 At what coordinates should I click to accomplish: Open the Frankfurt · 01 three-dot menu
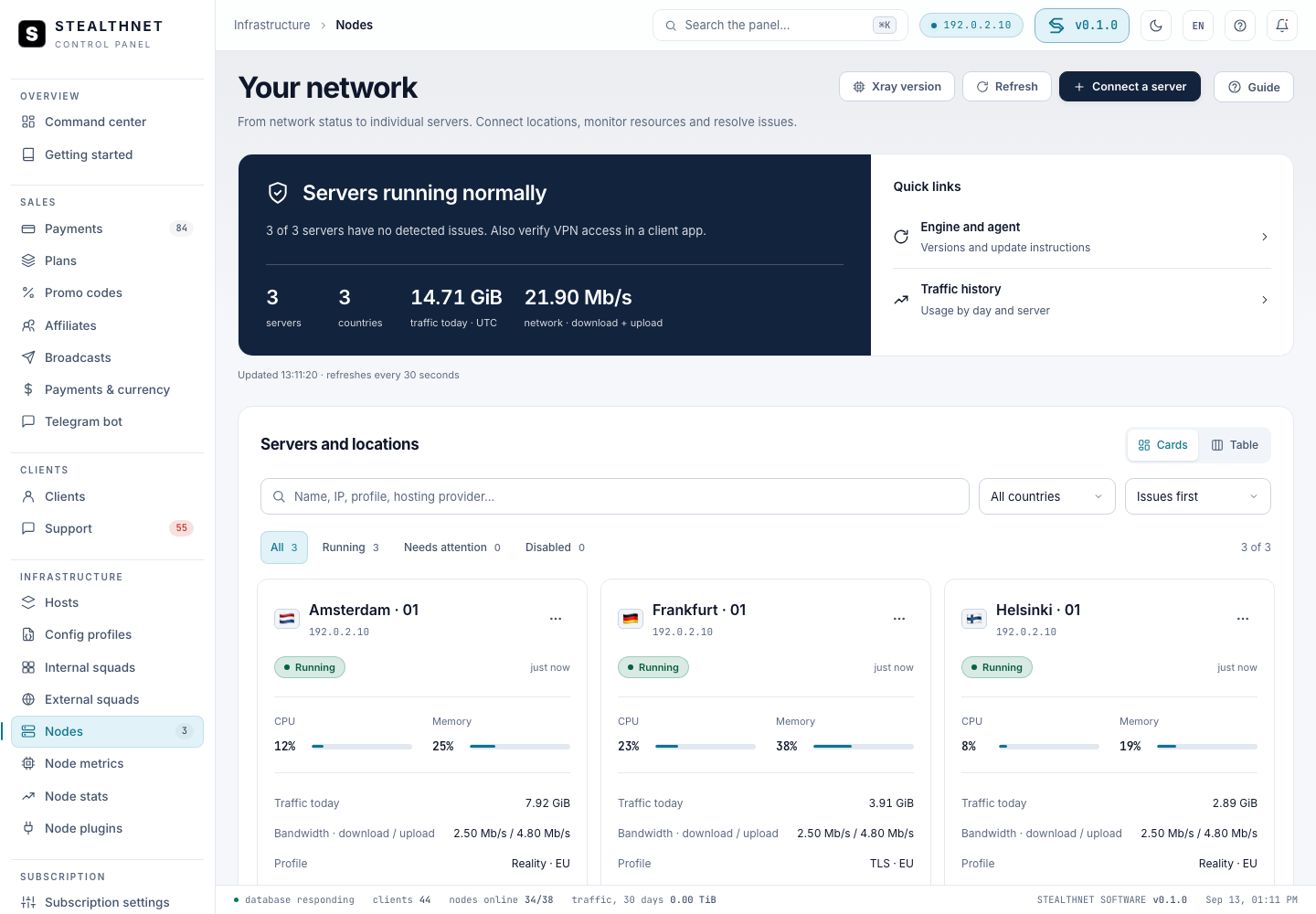point(899,619)
